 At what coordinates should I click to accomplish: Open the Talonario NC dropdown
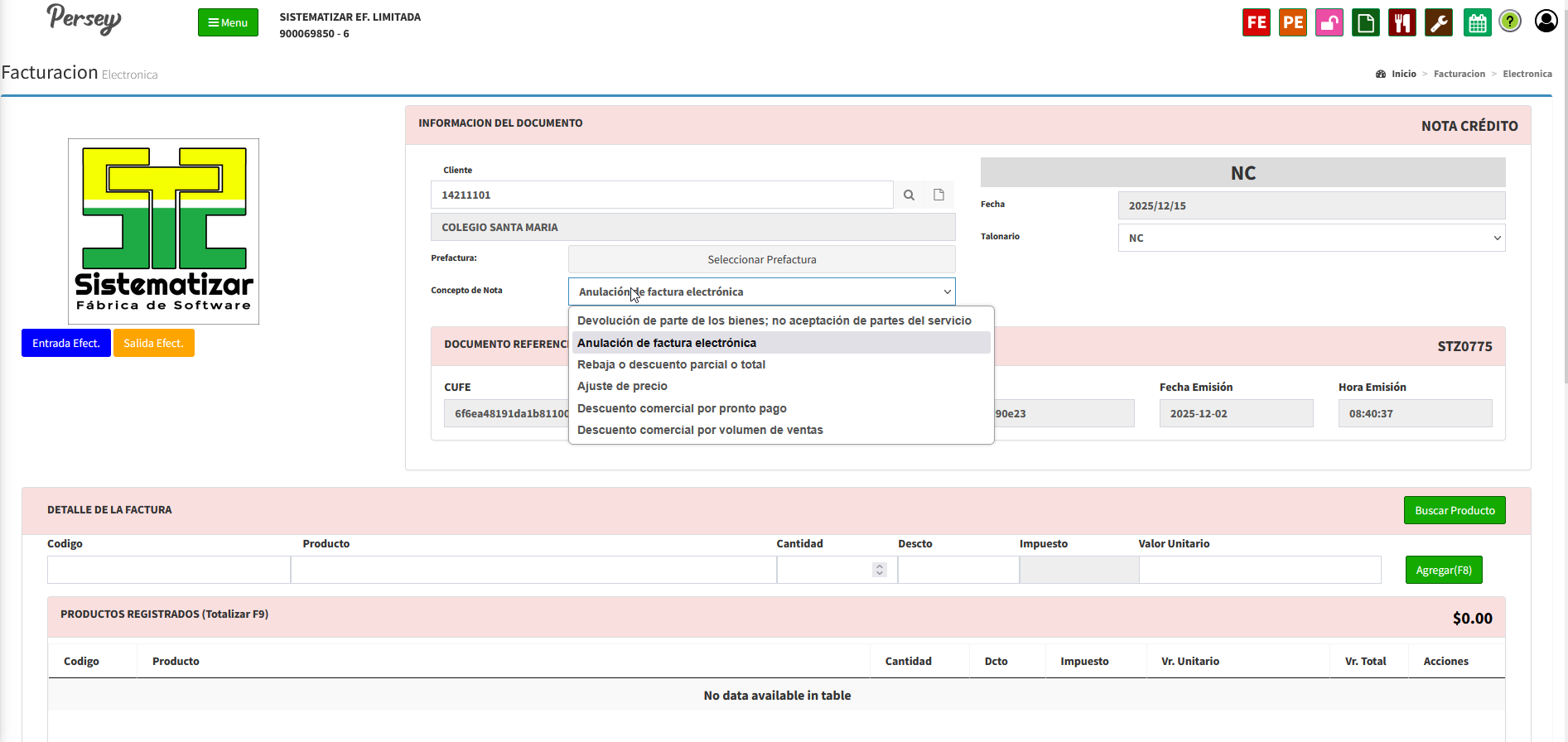[1311, 238]
